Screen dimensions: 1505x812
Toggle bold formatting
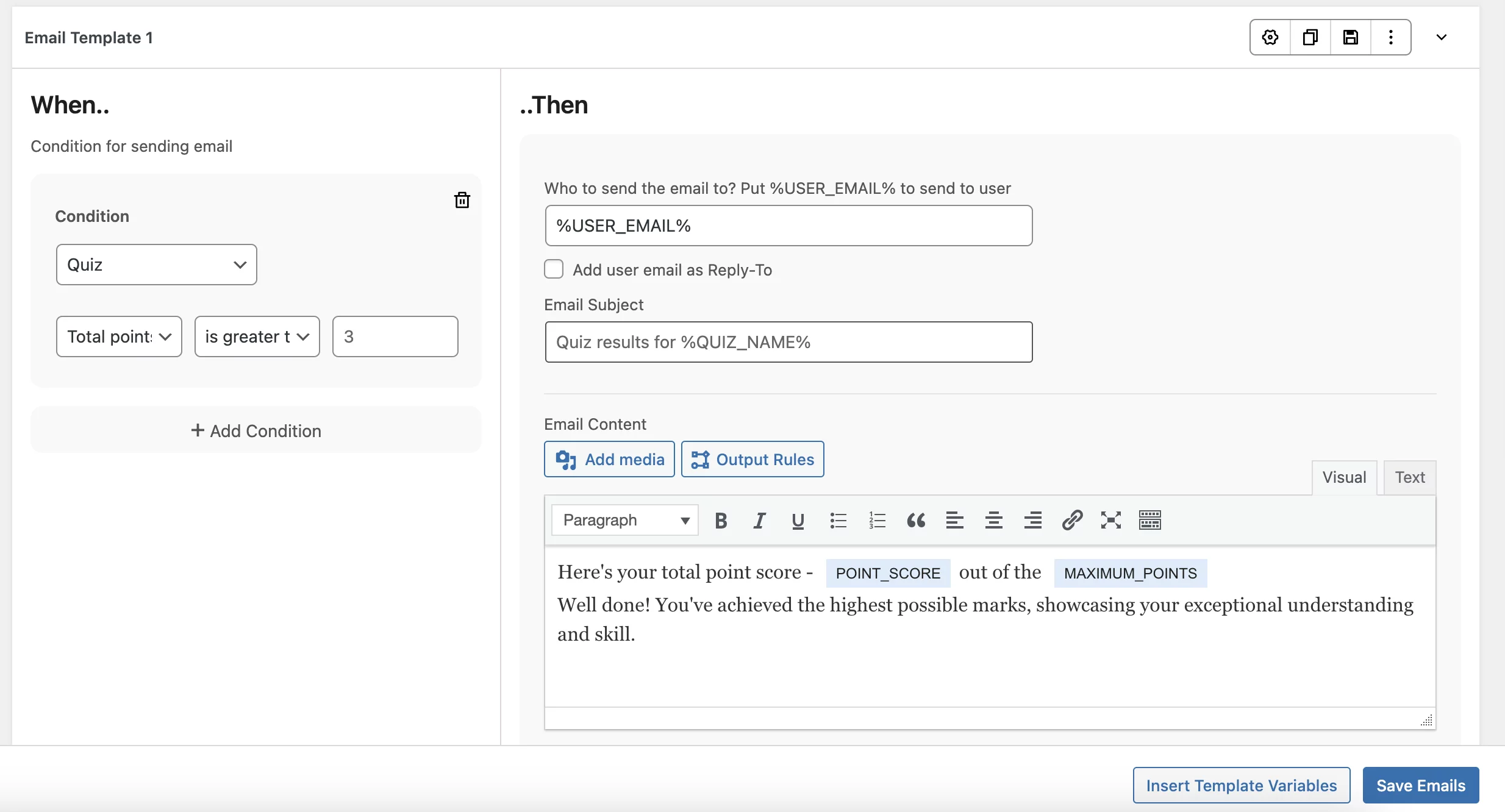pos(721,521)
